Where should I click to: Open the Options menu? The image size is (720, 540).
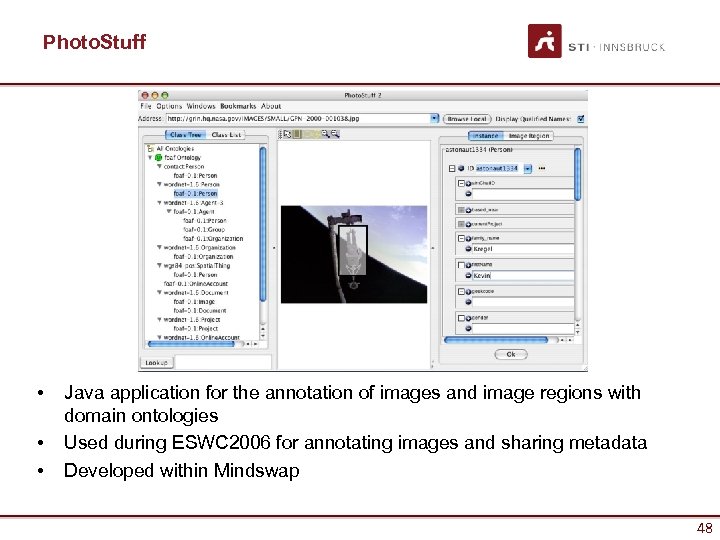coord(169,106)
